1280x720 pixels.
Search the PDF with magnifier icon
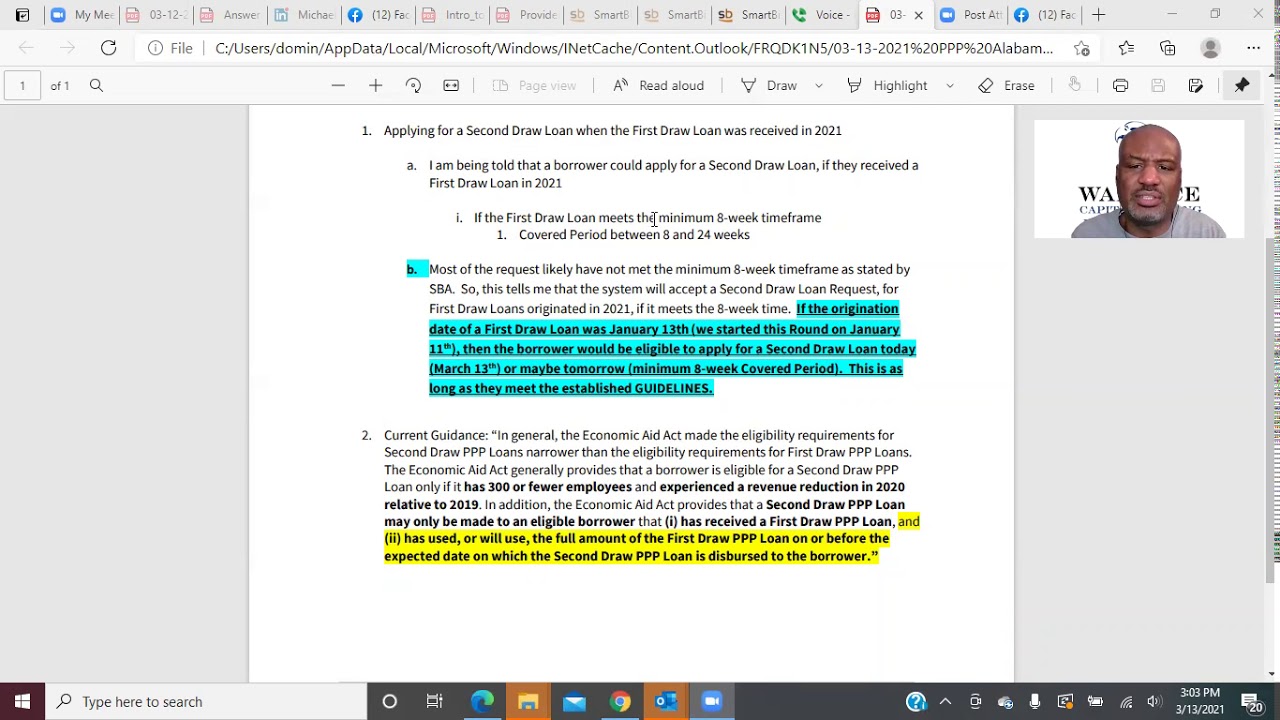96,86
